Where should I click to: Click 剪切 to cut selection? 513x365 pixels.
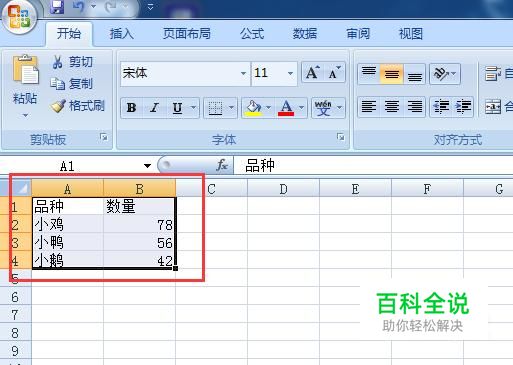pyautogui.click(x=72, y=62)
